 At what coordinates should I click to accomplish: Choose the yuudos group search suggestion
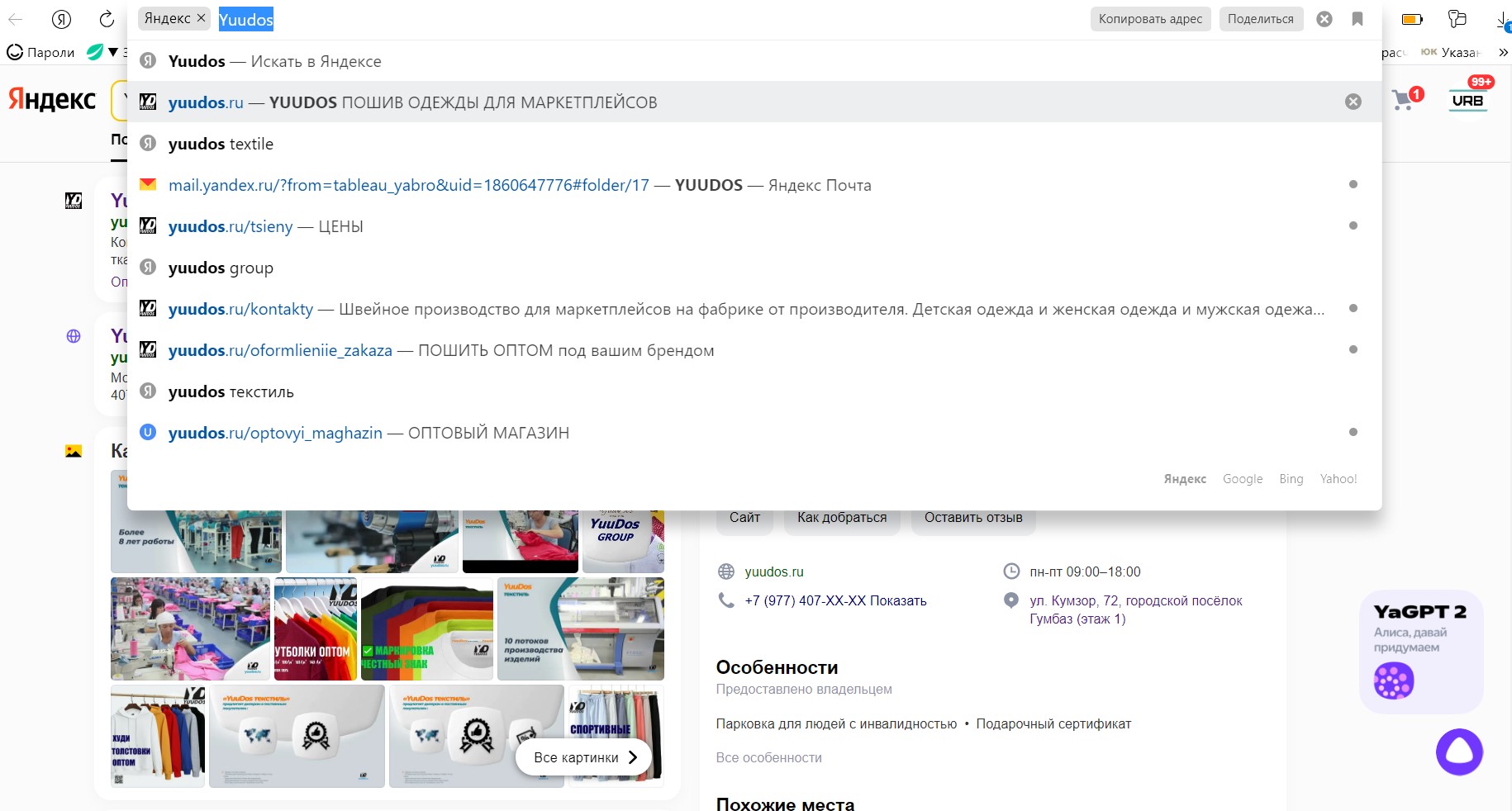754,268
